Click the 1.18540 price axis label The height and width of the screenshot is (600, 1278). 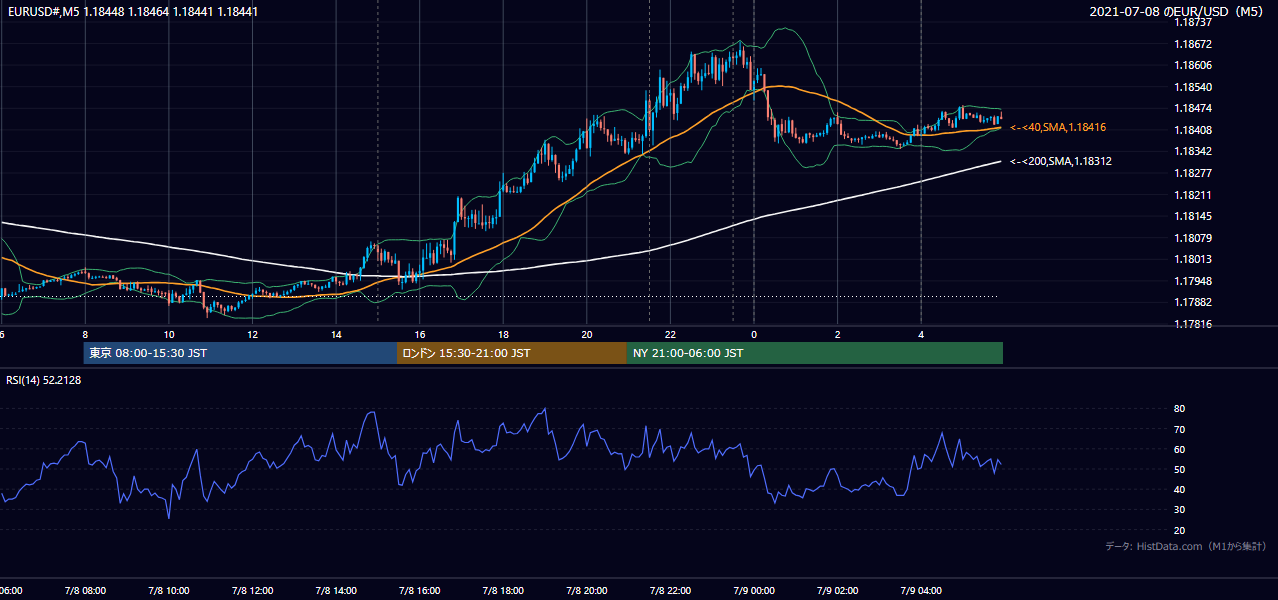coord(1193,87)
